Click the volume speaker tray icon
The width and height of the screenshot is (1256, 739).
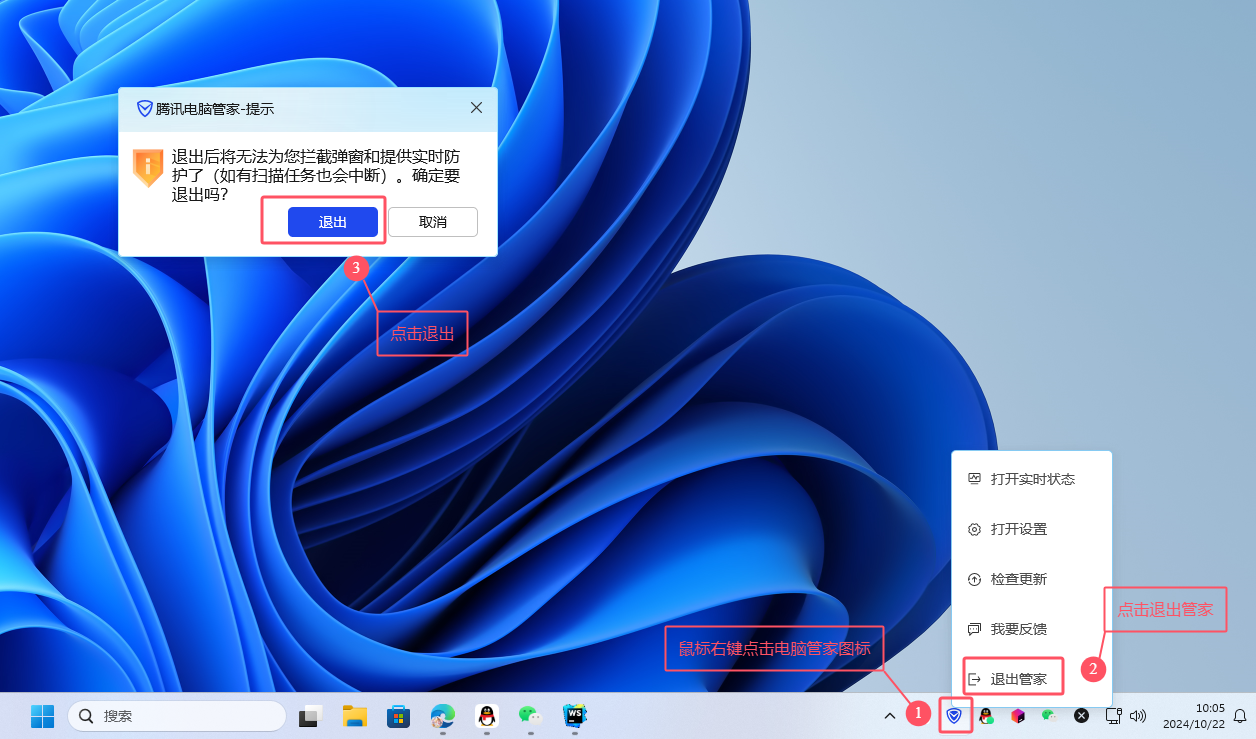1137,716
